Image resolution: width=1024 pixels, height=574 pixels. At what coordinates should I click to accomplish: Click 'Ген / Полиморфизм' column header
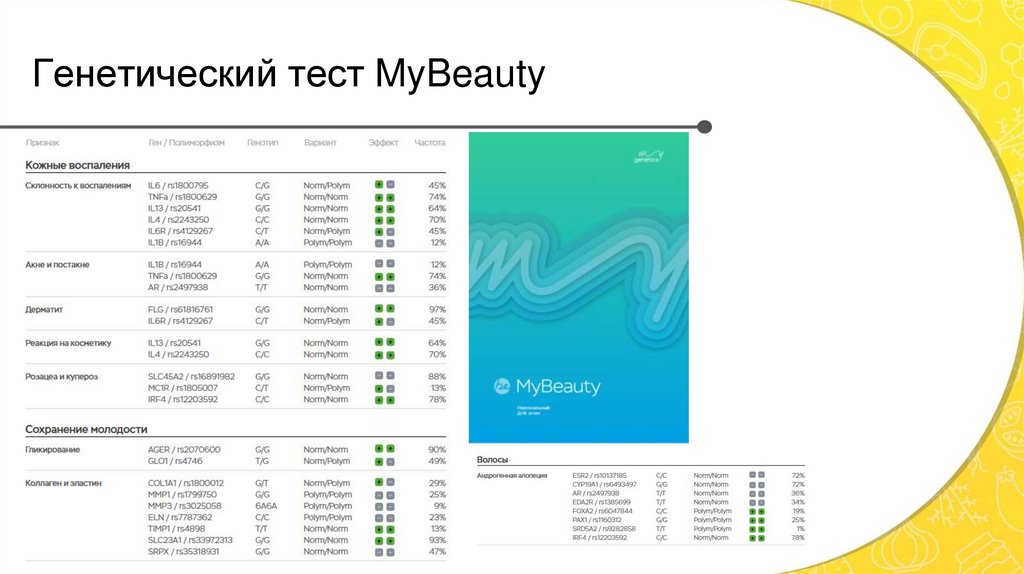click(186, 142)
